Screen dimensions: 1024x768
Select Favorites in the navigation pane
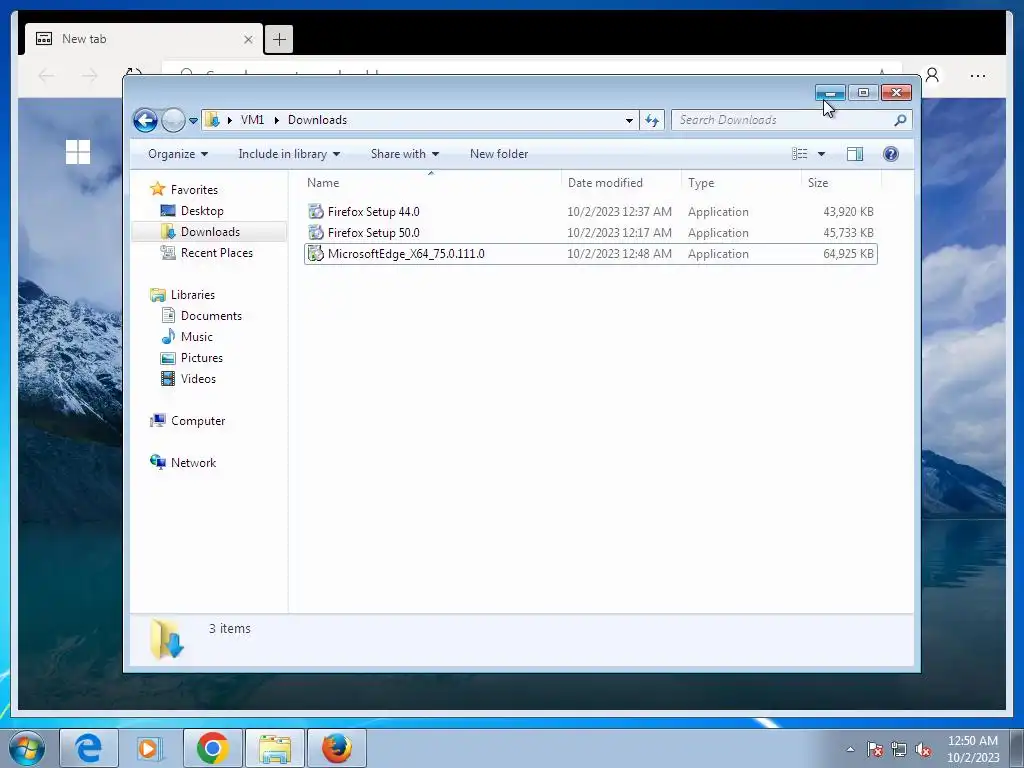point(194,189)
